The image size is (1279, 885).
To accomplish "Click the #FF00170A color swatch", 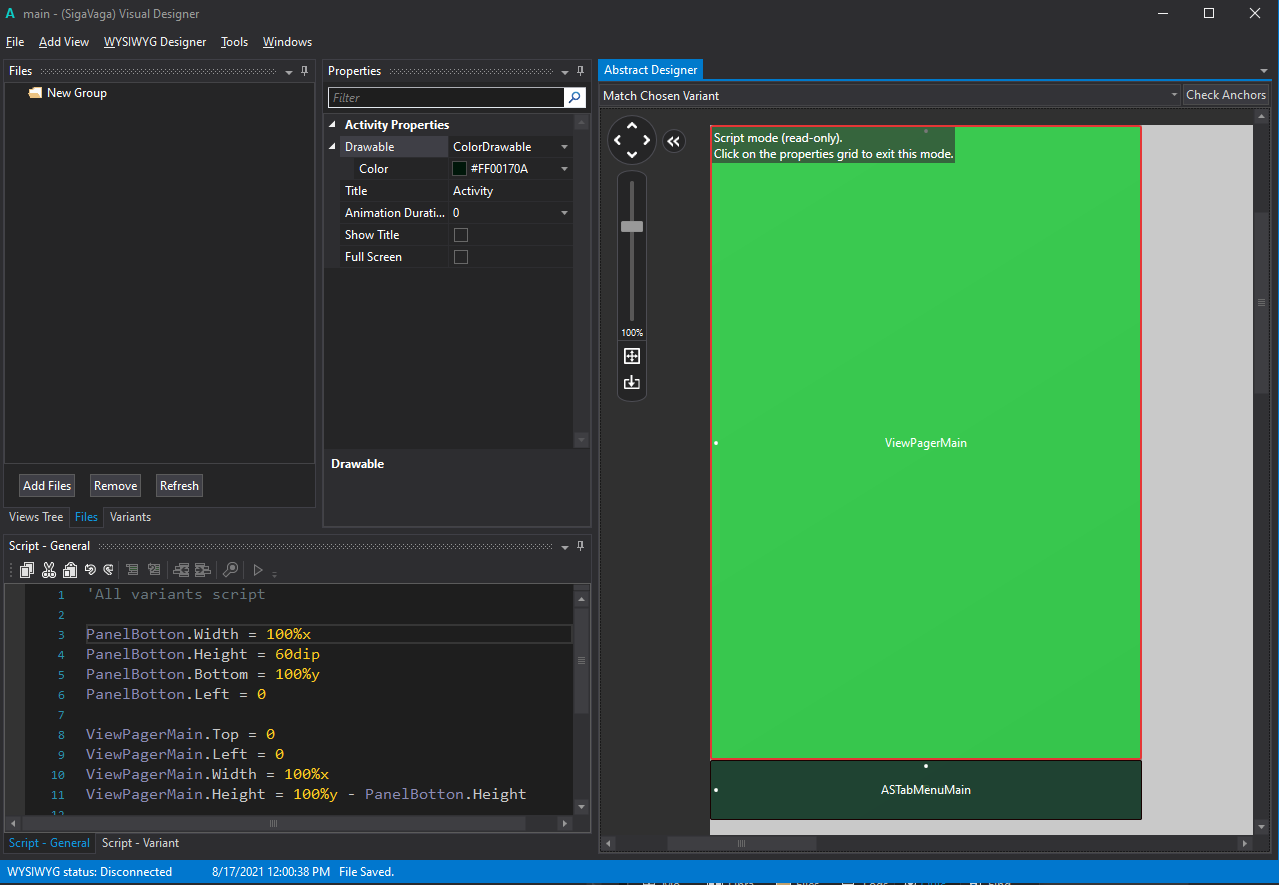I will point(460,169).
